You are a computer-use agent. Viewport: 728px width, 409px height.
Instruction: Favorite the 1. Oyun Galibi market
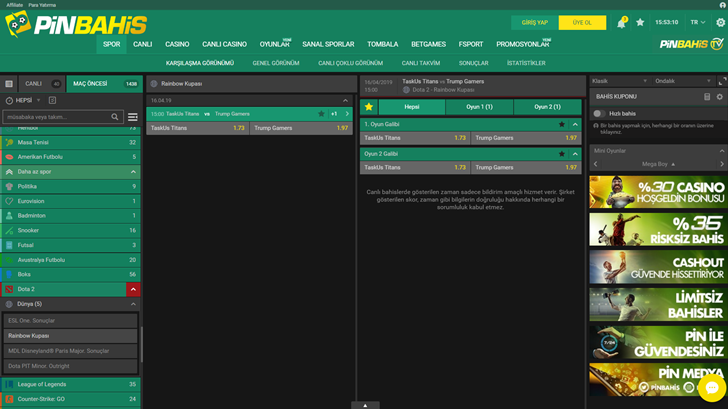pyautogui.click(x=562, y=124)
